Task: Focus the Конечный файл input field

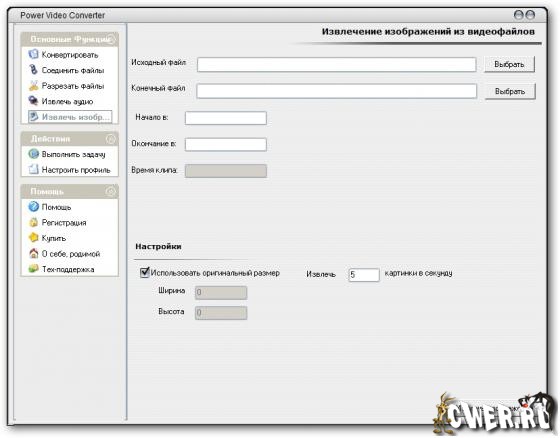Action: point(336,91)
